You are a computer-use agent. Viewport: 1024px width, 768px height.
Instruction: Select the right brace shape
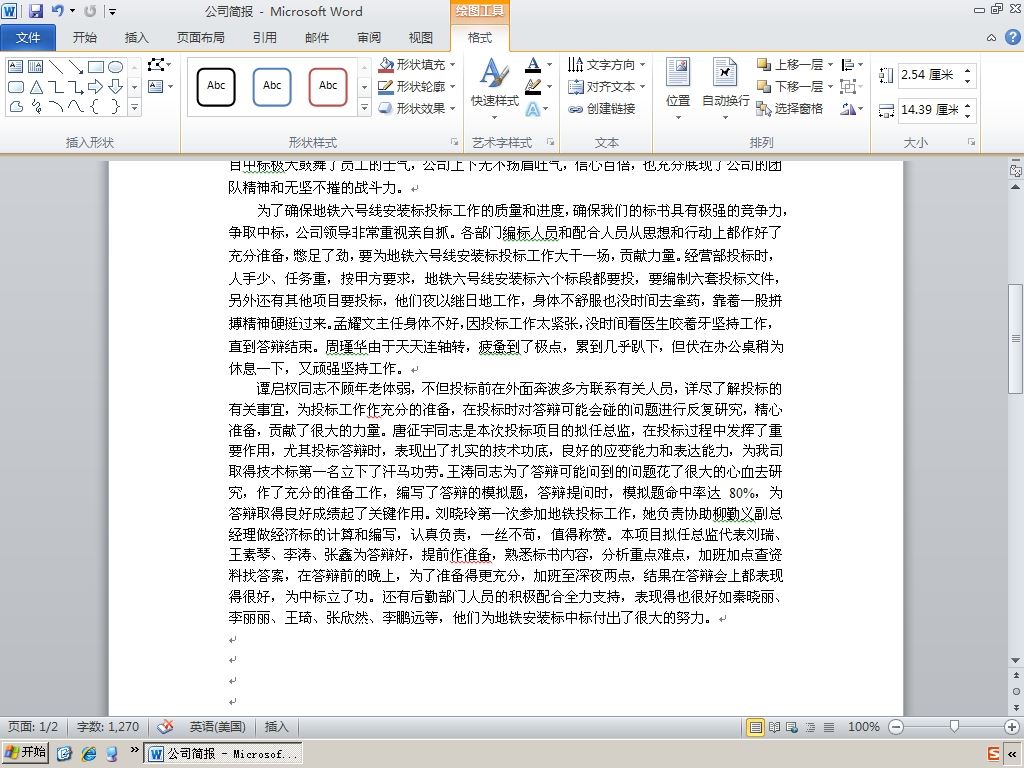pos(116,106)
